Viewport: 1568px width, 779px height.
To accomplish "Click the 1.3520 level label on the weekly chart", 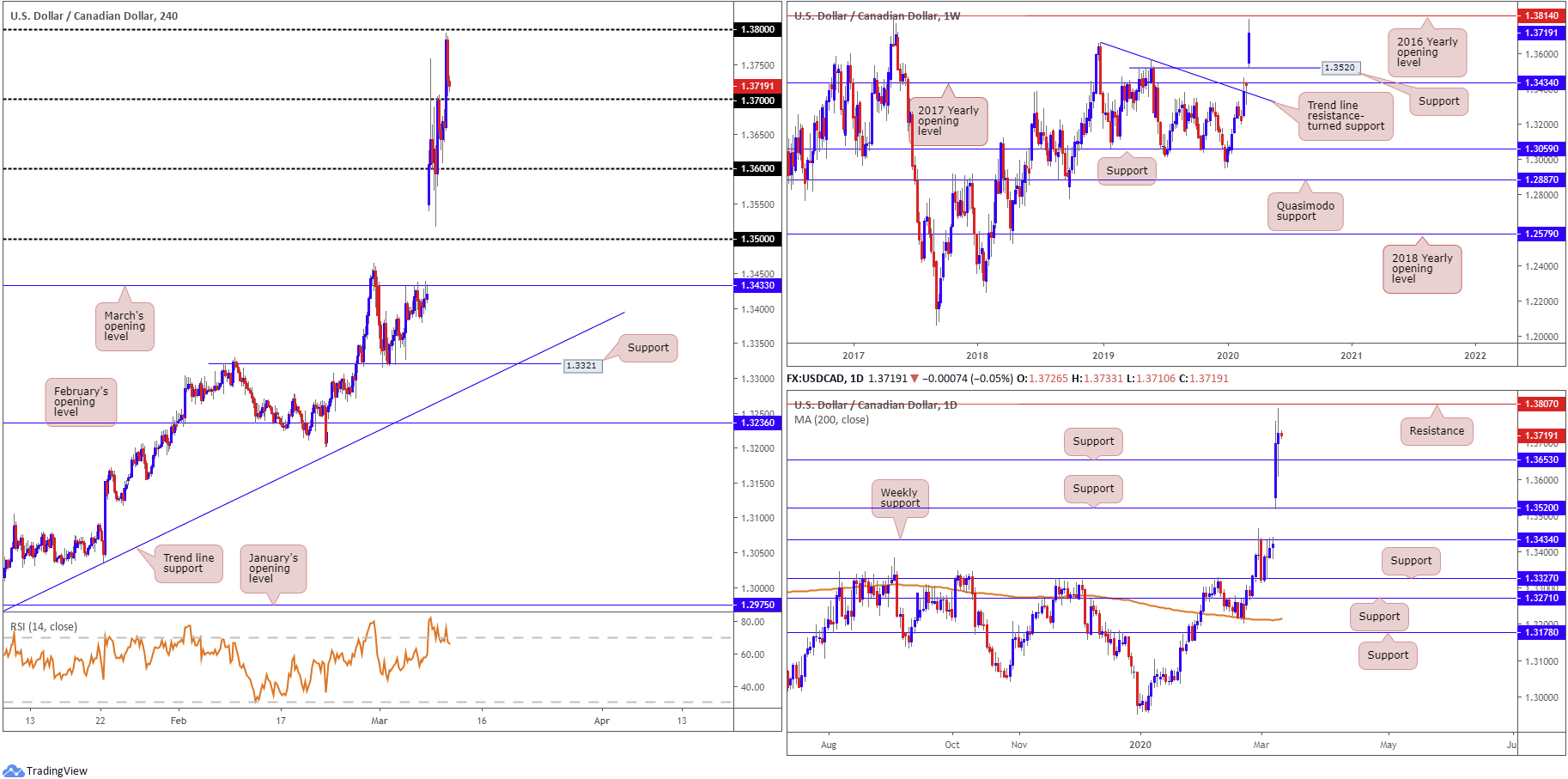I will click(x=1340, y=67).
